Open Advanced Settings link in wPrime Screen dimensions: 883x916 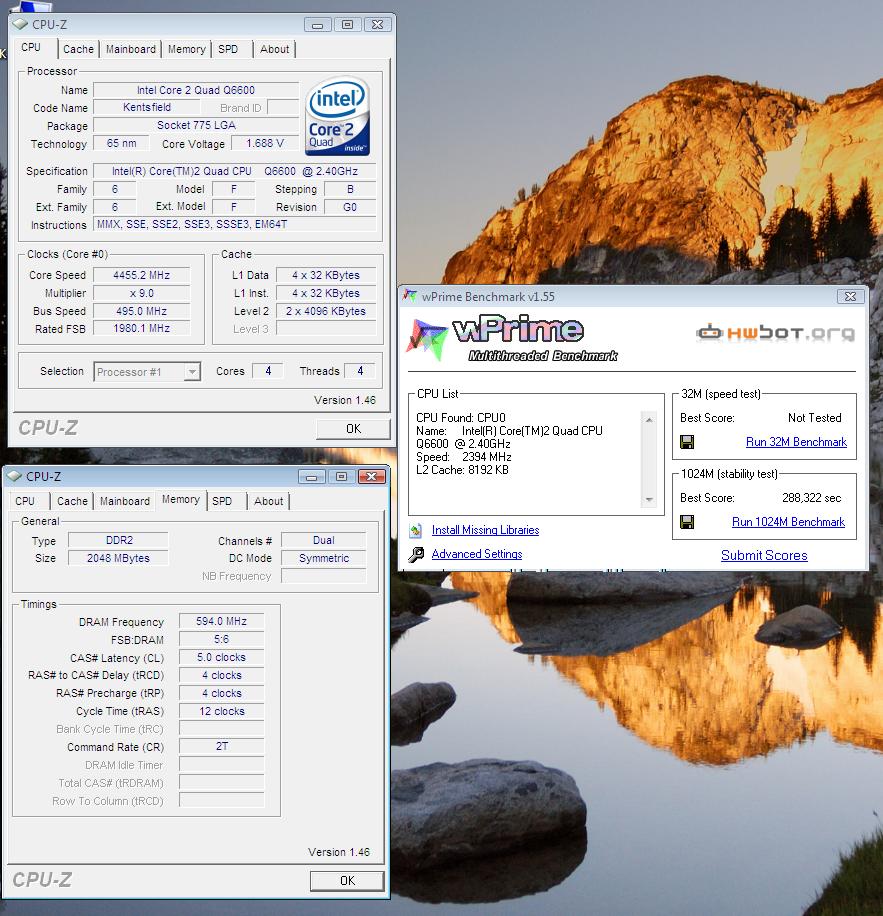coord(477,554)
